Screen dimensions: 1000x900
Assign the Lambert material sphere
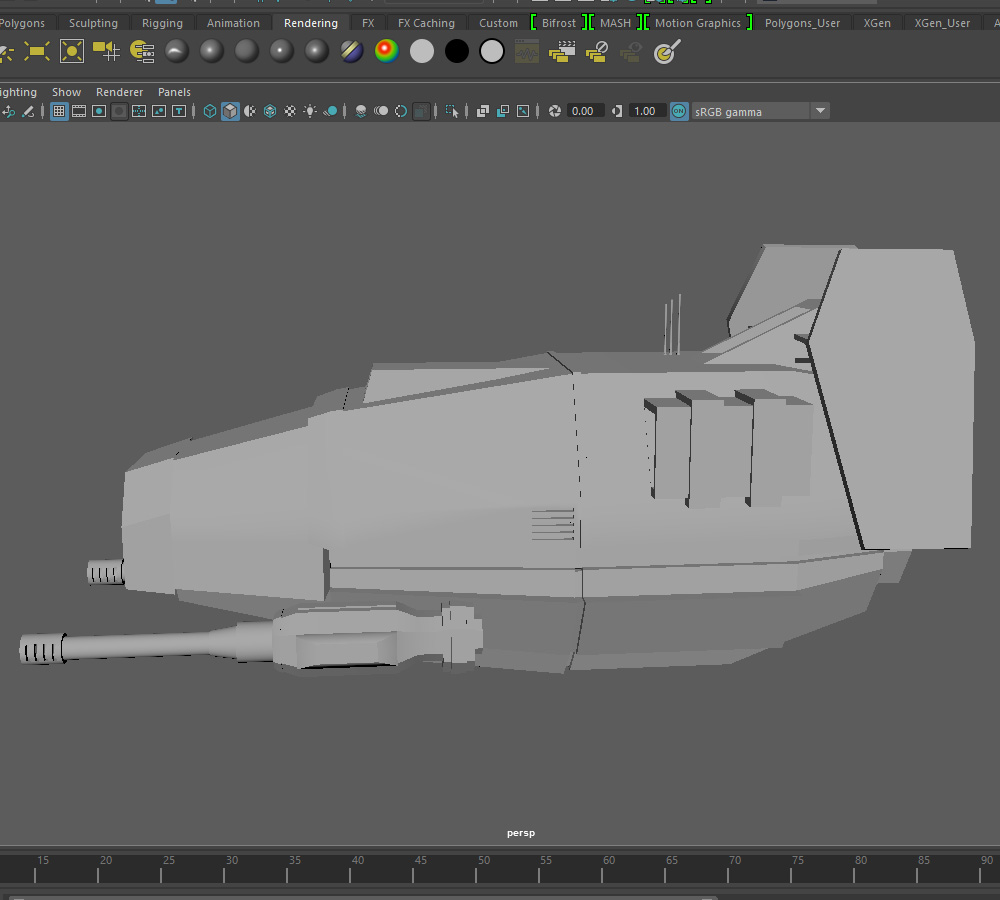tap(247, 51)
